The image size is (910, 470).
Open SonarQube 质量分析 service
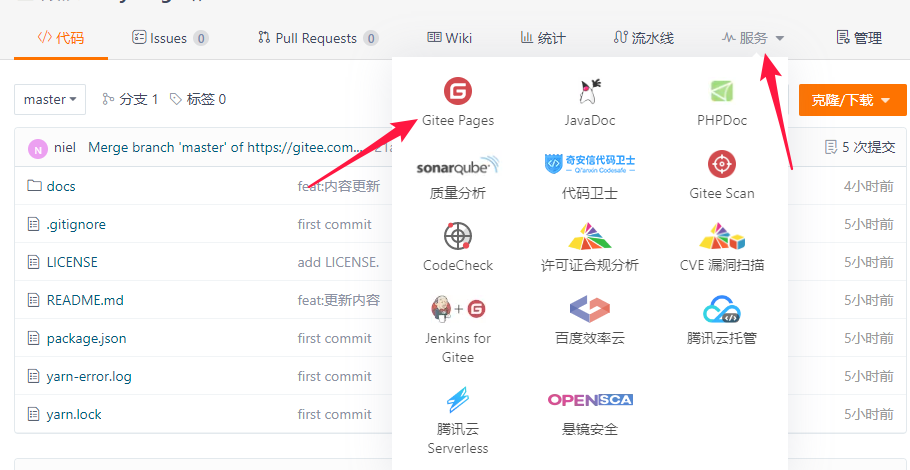click(x=457, y=165)
